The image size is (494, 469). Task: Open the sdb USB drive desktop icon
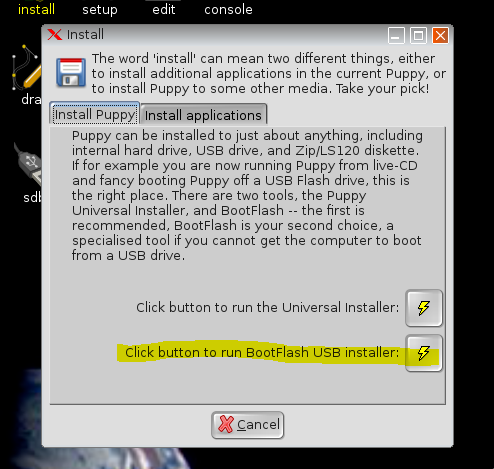click(29, 173)
